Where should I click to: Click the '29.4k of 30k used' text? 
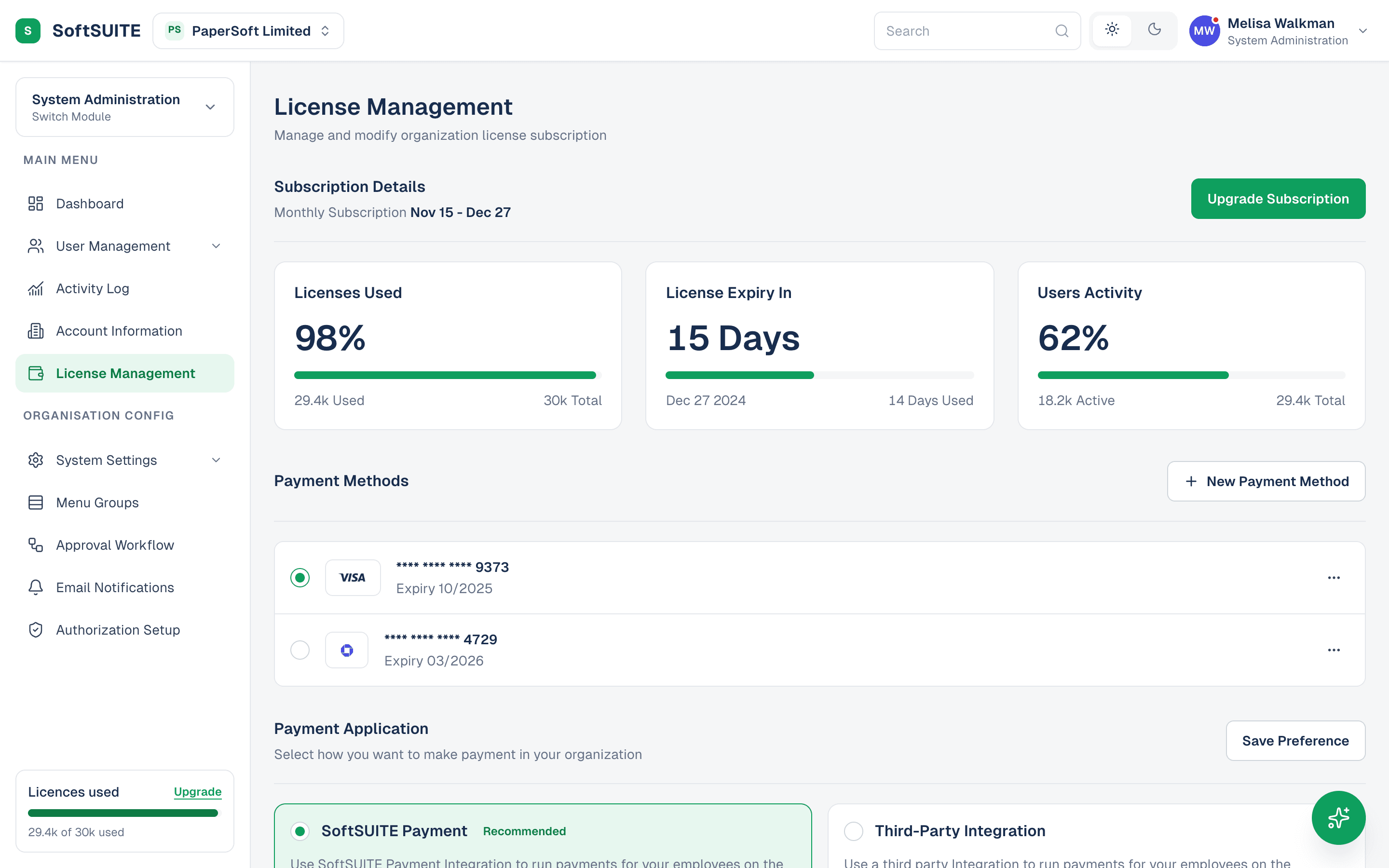click(x=76, y=832)
